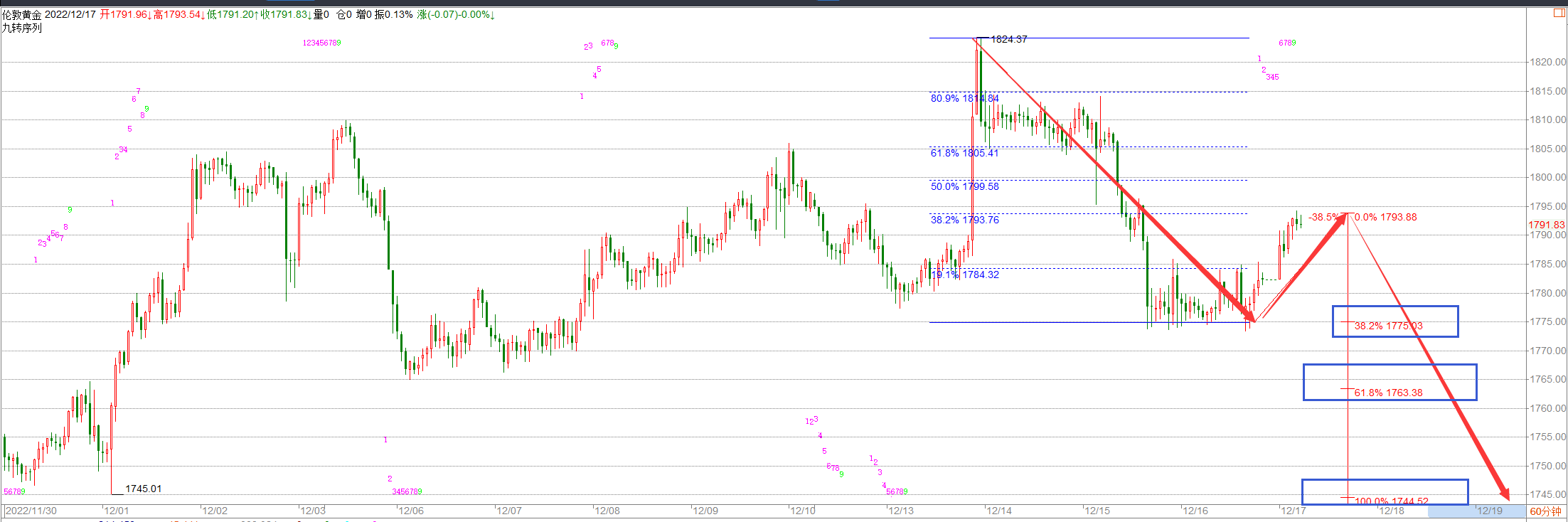The width and height of the screenshot is (1568, 522).
Task: Click the 12/13 date on time axis
Action: point(901,511)
